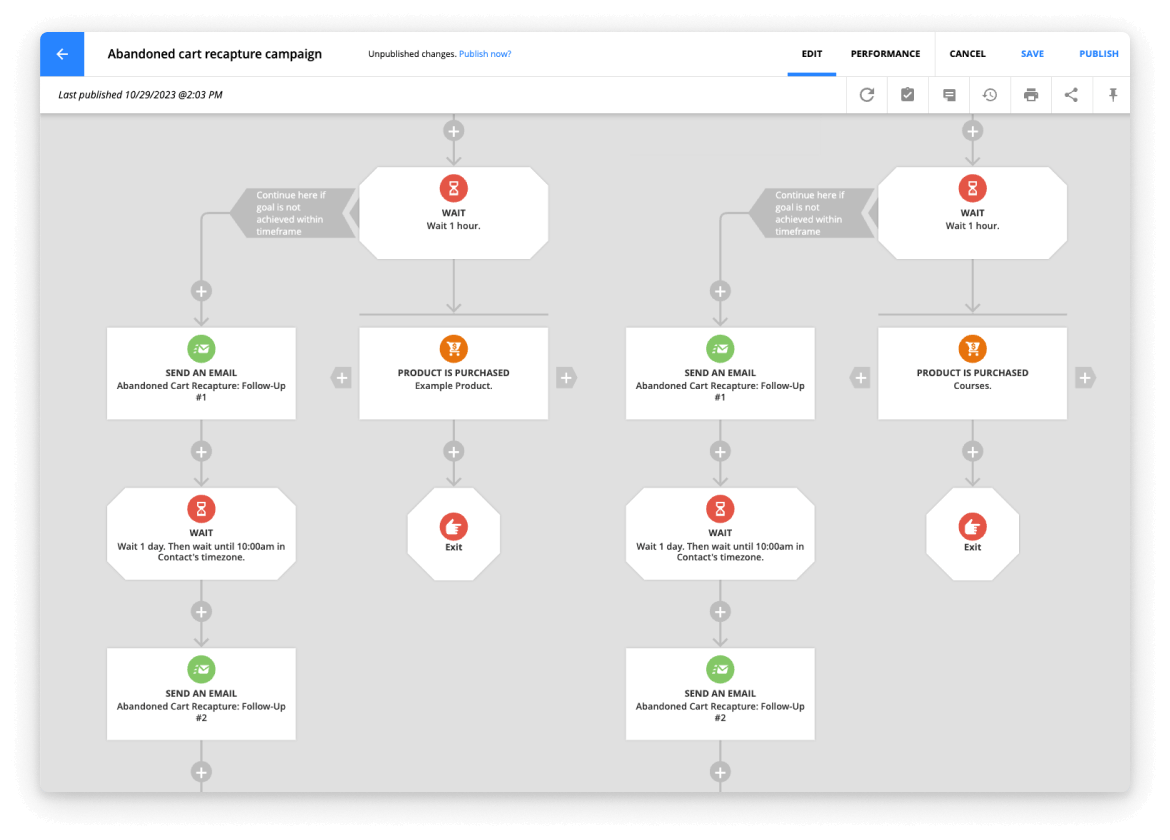This screenshot has height=840, width=1170.
Task: Save the automation changes
Action: tap(1032, 54)
